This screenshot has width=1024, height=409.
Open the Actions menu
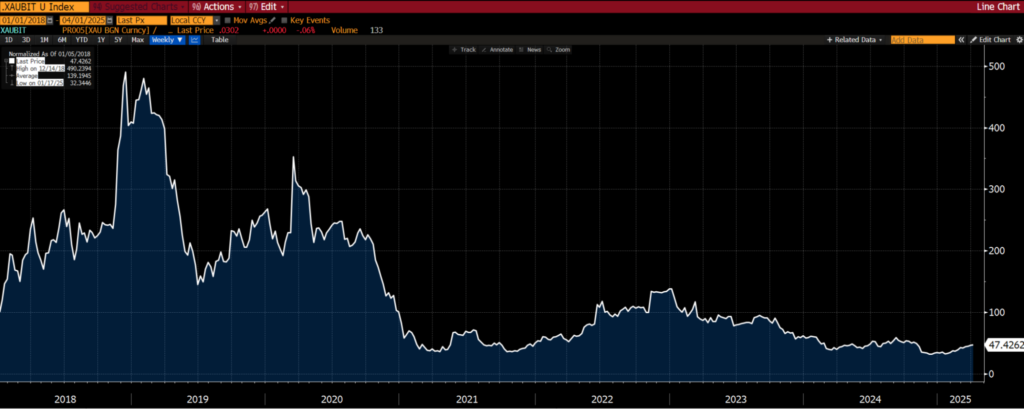coord(219,6)
